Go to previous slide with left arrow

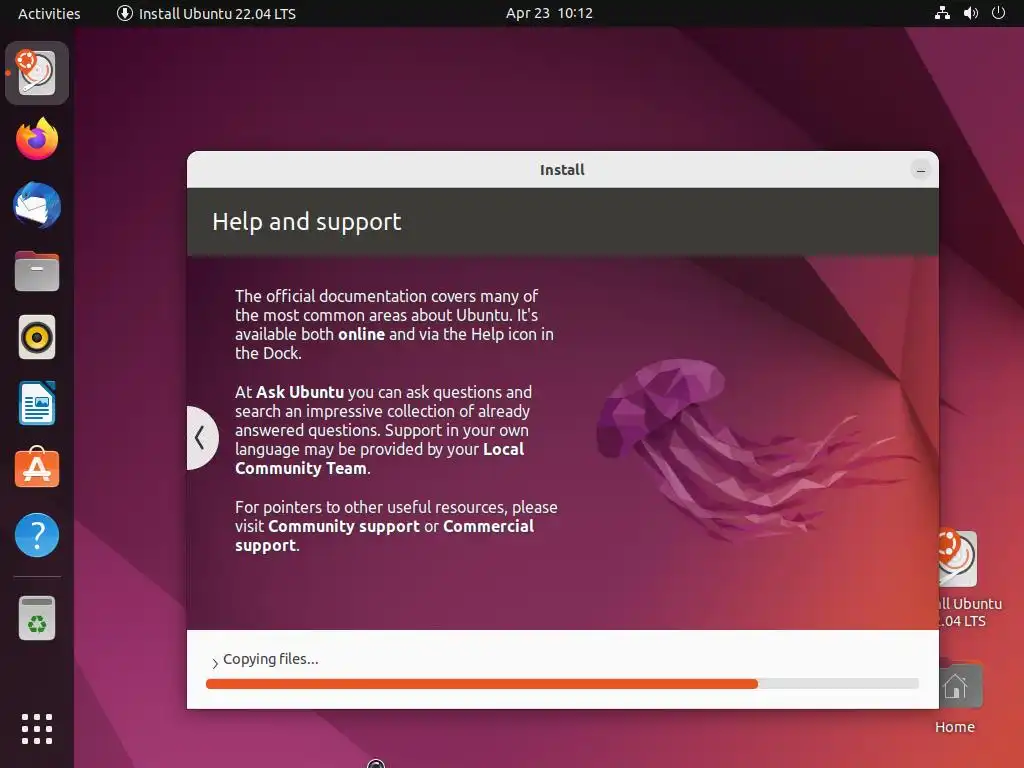[x=201, y=438]
